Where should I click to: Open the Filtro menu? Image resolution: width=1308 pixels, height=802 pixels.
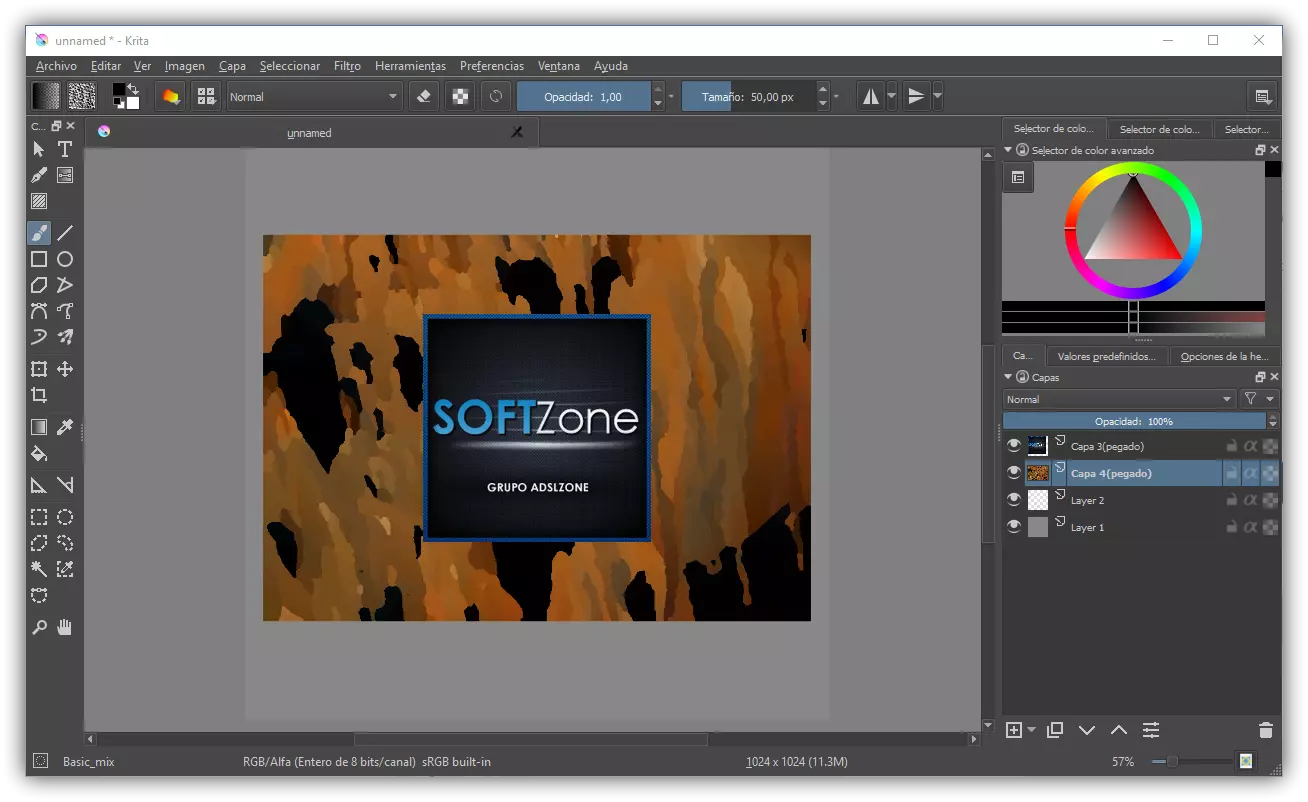[347, 66]
